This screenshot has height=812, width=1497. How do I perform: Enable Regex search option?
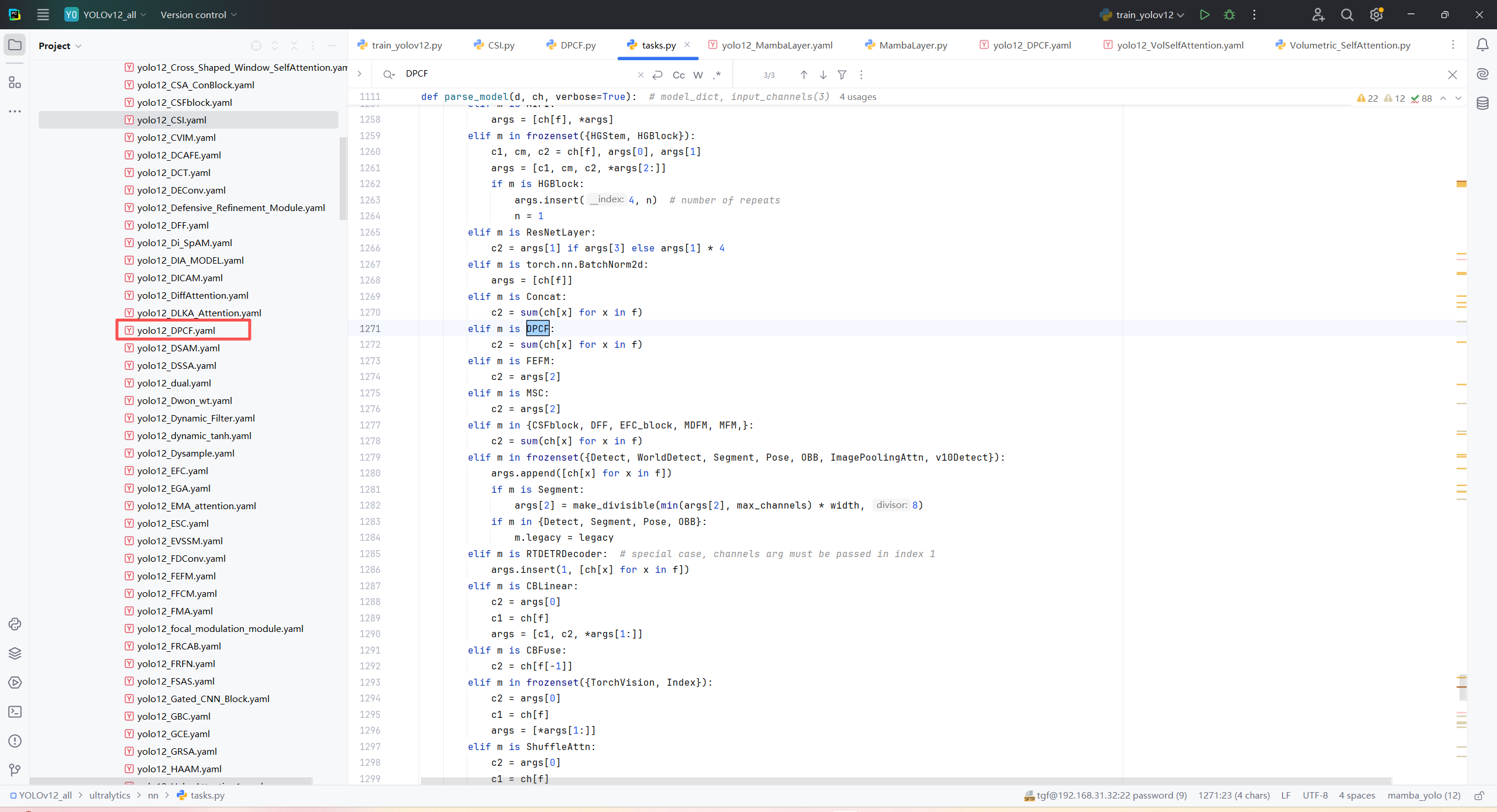[x=717, y=75]
